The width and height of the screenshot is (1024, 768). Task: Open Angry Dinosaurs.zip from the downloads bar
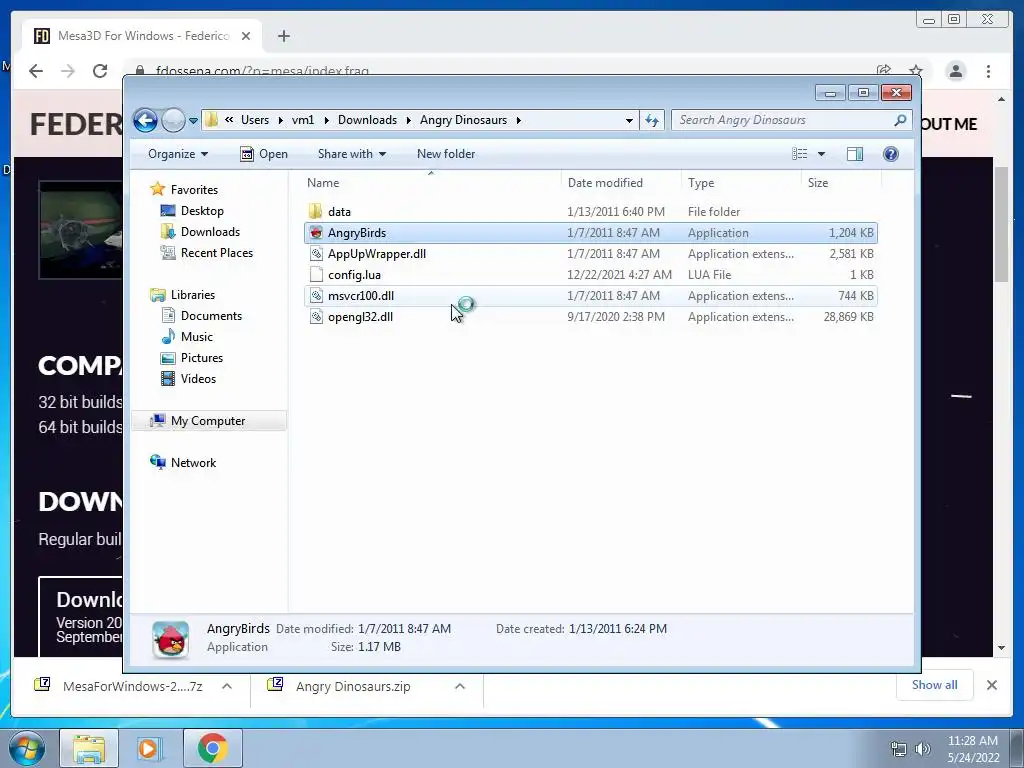click(353, 686)
